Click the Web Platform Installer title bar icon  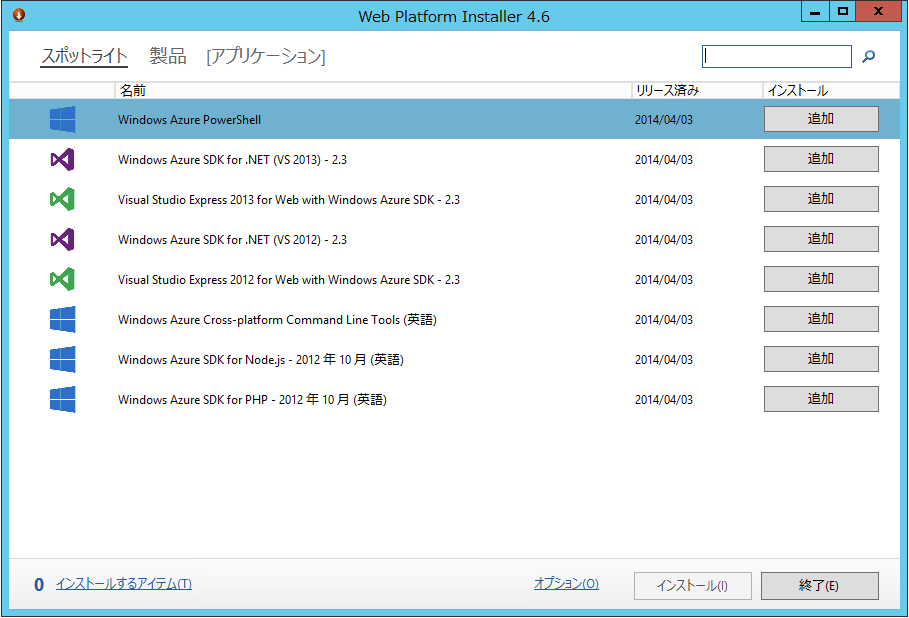click(19, 14)
